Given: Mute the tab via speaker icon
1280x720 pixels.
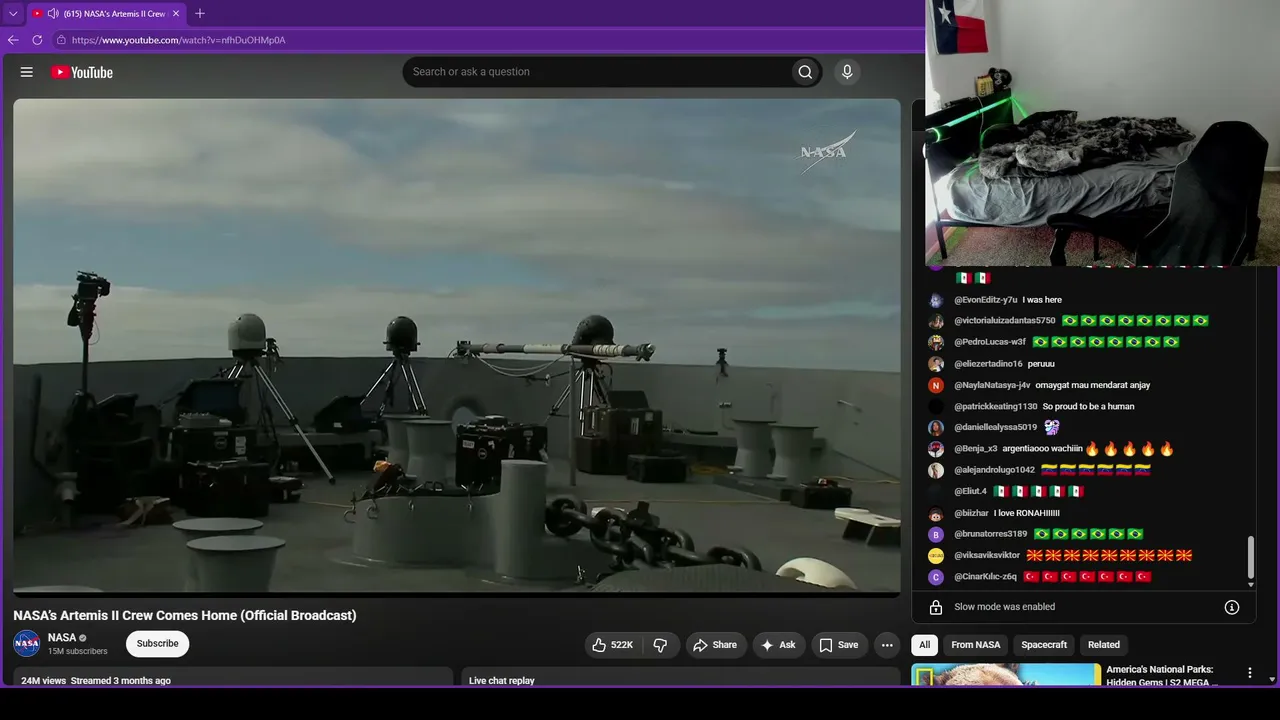Looking at the screenshot, I should tap(52, 14).
